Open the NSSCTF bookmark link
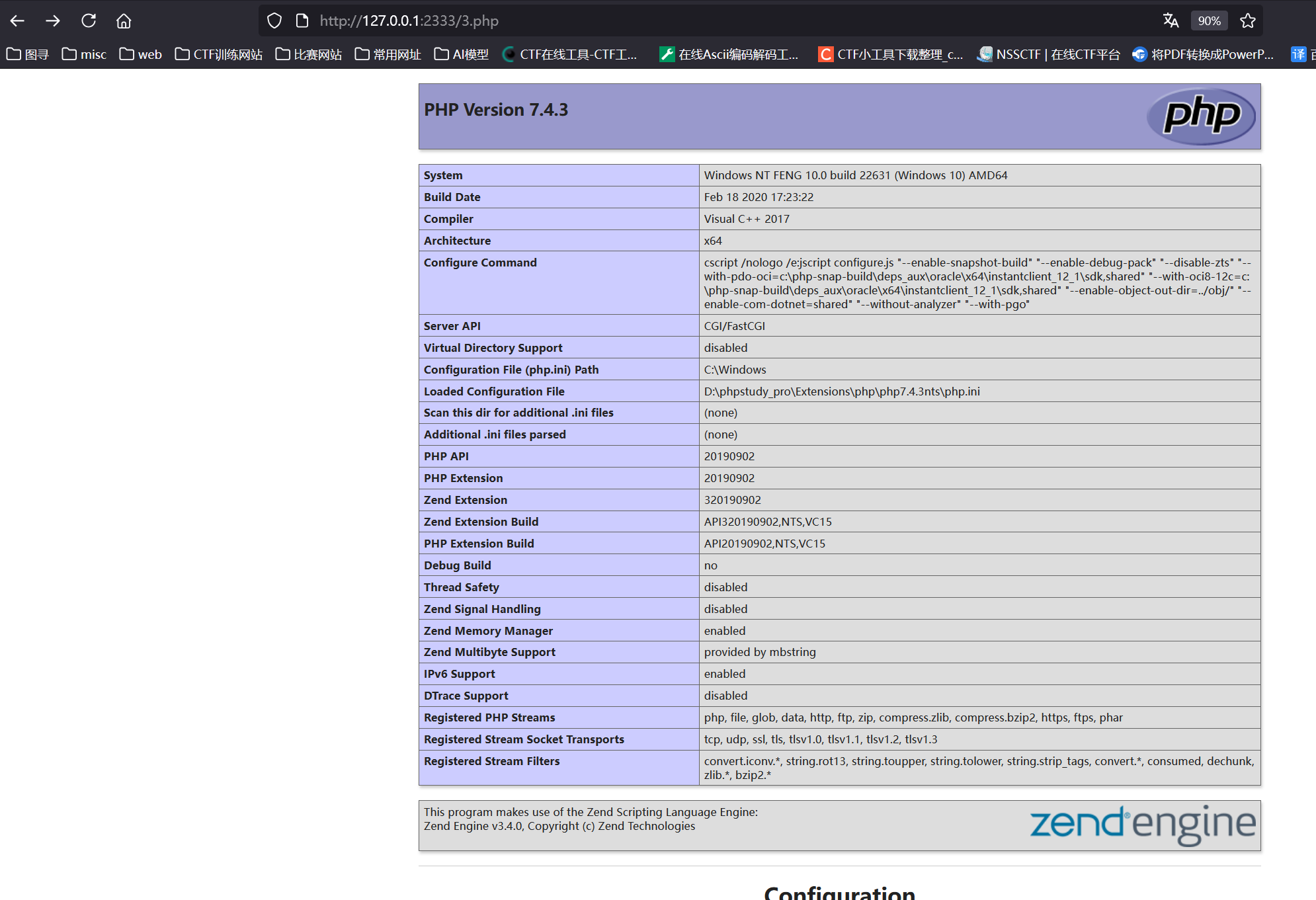 pos(1049,54)
